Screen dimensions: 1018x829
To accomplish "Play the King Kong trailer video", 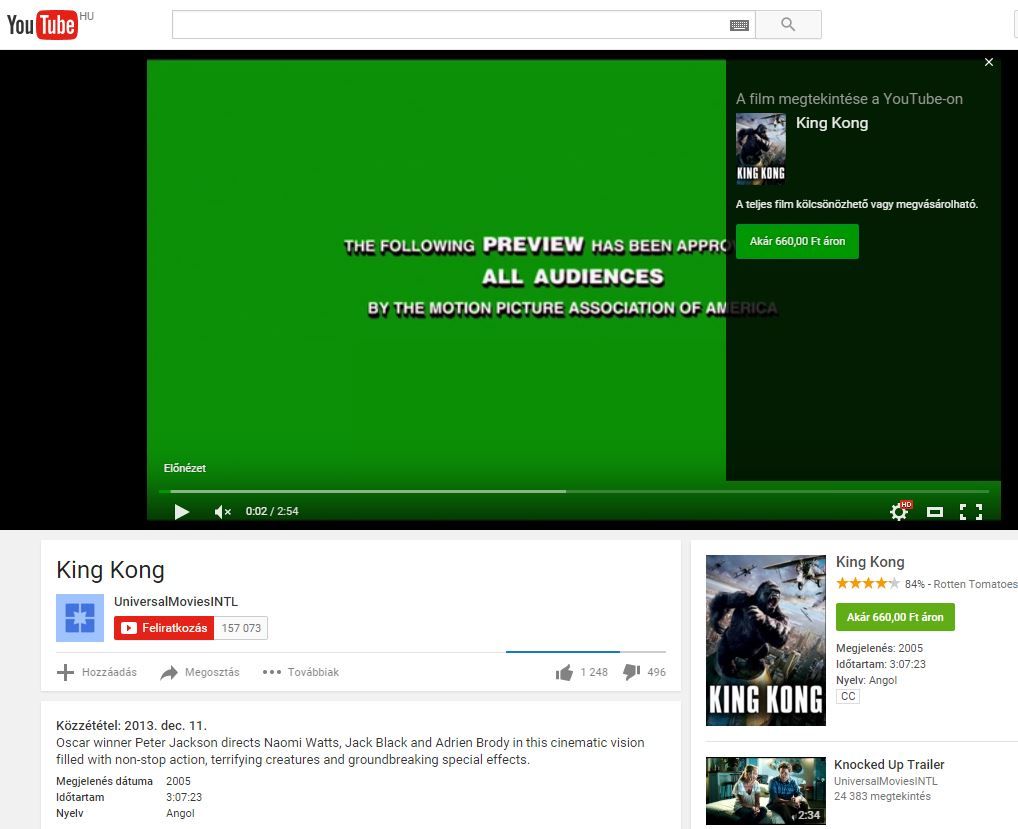I will click(x=181, y=512).
